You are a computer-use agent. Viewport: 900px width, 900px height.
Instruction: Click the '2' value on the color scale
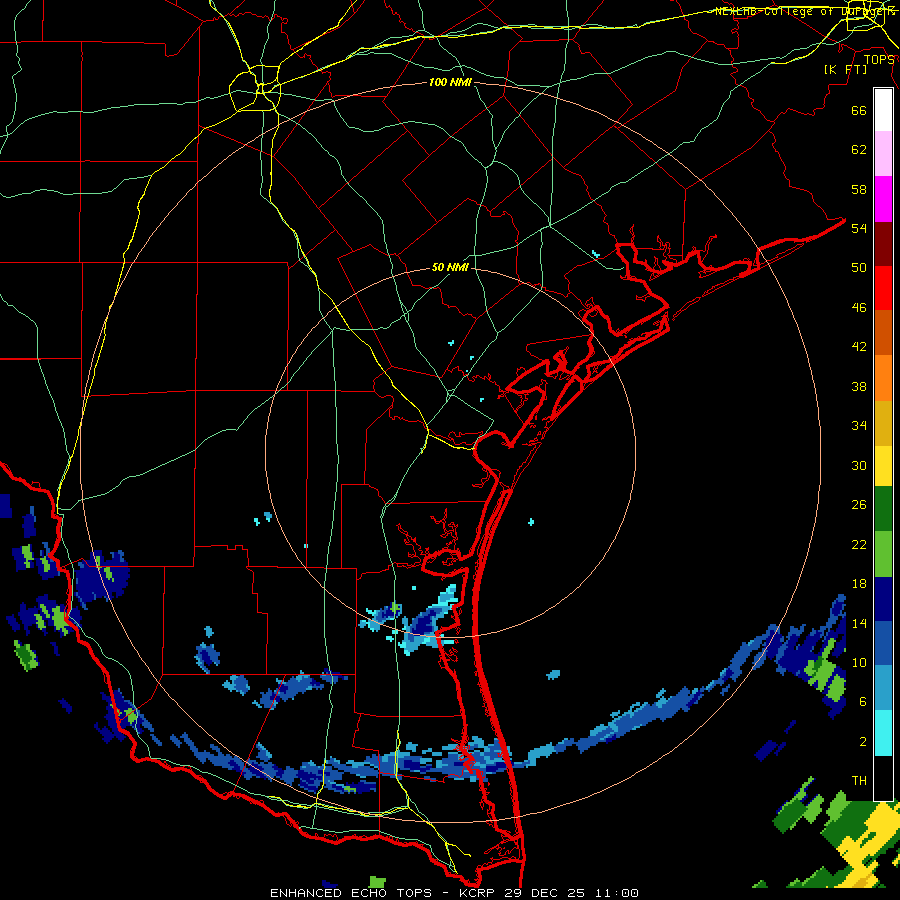pyautogui.click(x=863, y=742)
